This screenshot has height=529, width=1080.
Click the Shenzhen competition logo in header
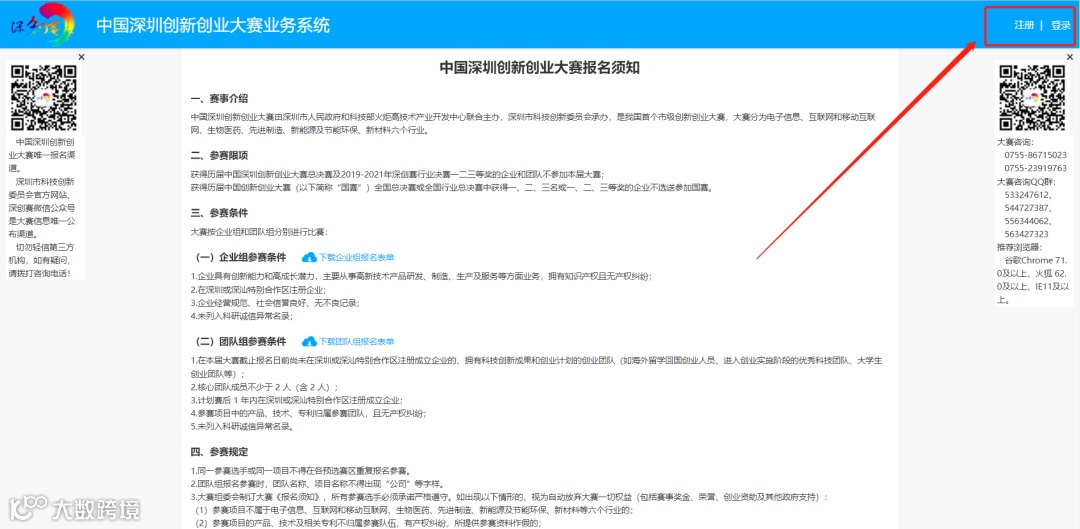41,24
